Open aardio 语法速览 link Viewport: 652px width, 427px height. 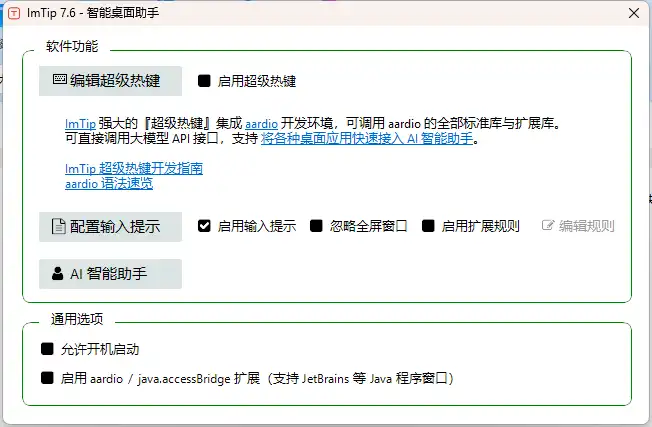click(x=109, y=183)
